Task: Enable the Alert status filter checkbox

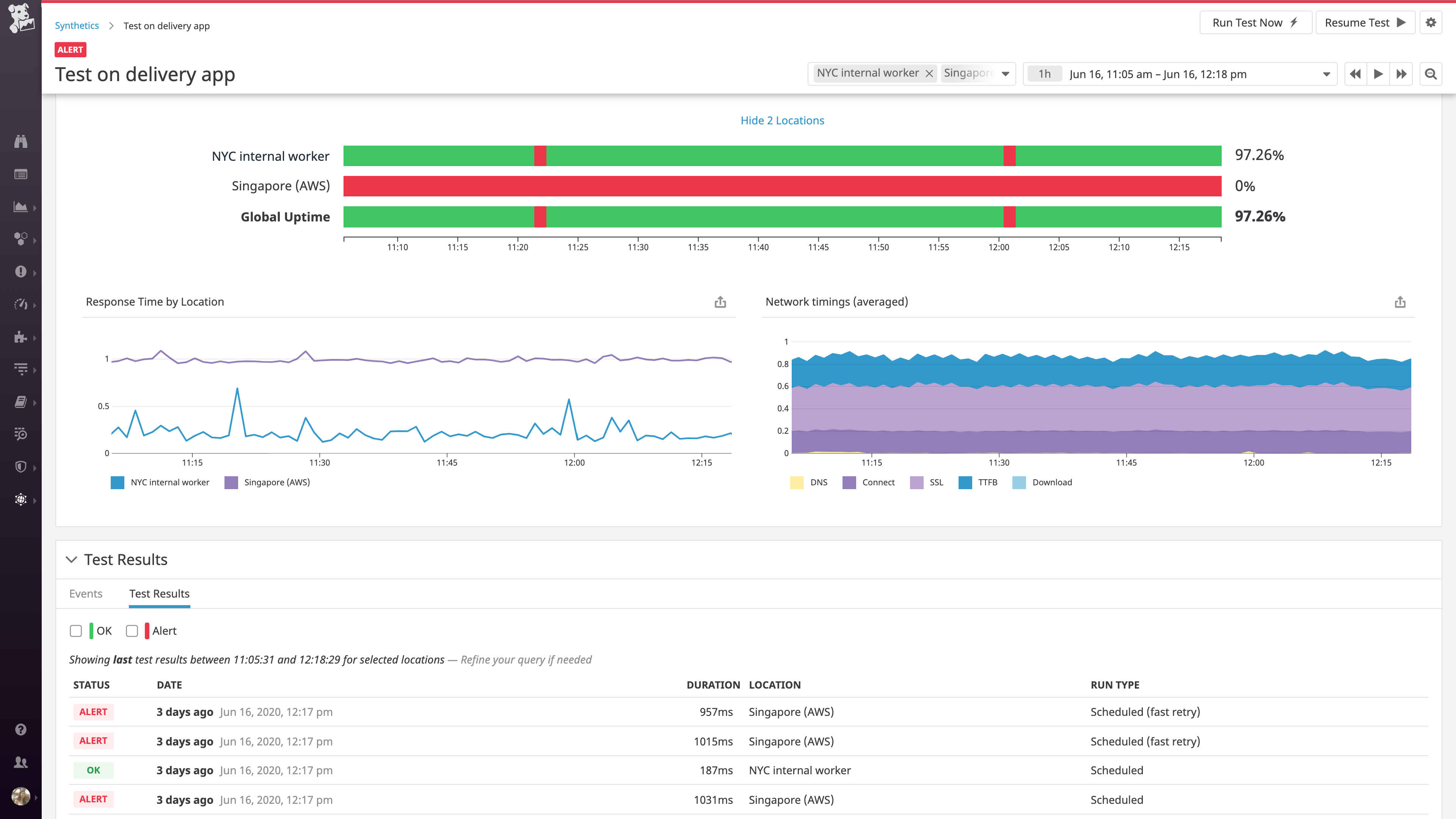Action: click(132, 631)
